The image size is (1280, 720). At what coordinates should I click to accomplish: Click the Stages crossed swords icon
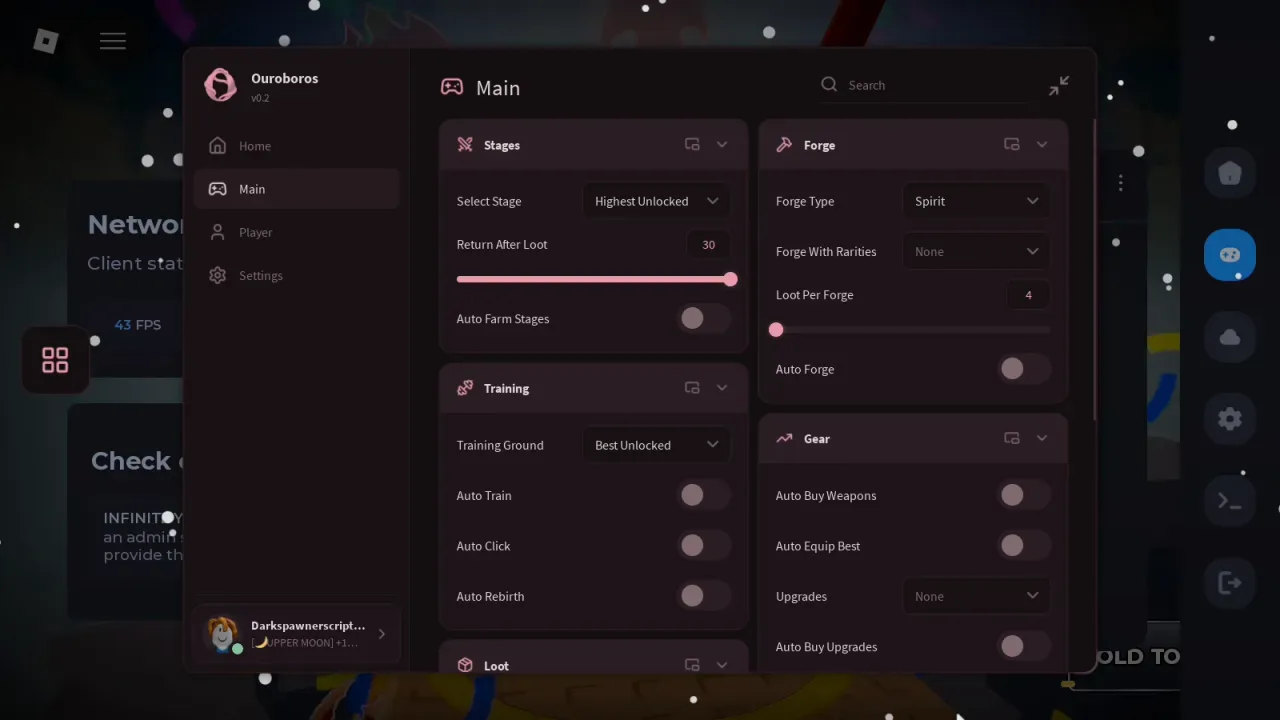pyautogui.click(x=465, y=145)
